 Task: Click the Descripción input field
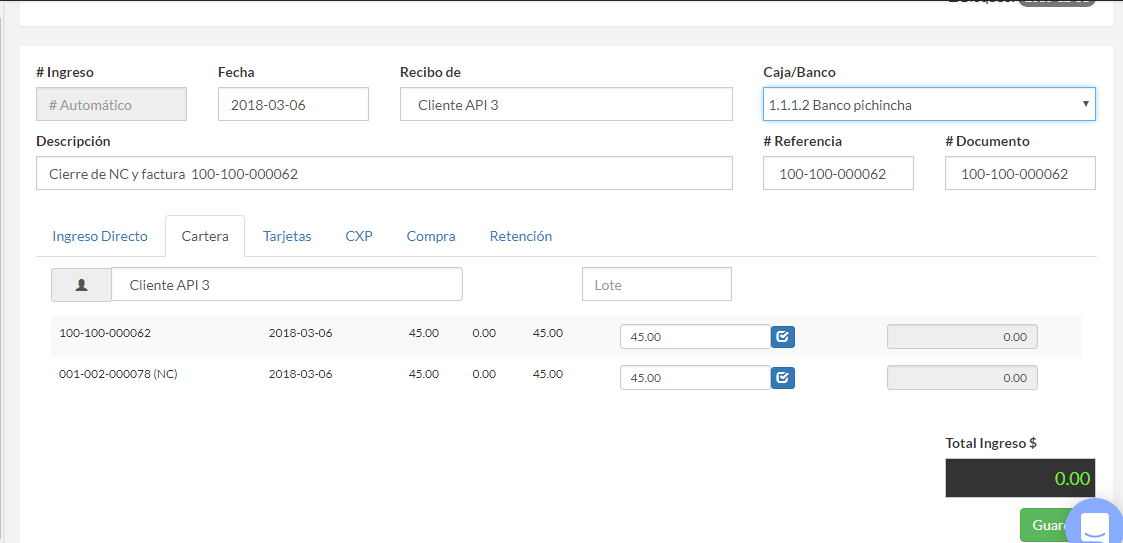click(385, 173)
